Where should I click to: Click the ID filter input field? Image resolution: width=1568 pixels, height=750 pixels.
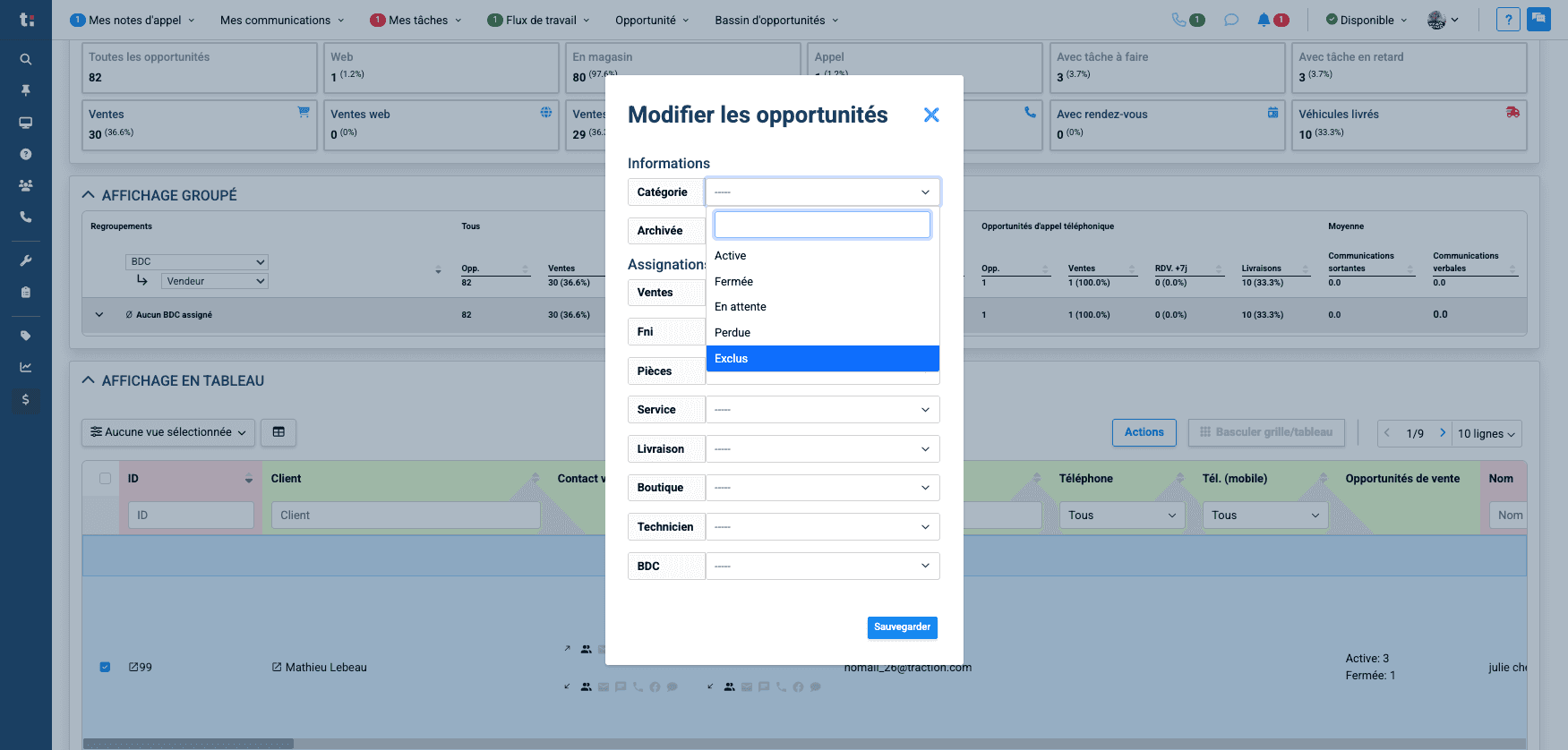click(191, 516)
